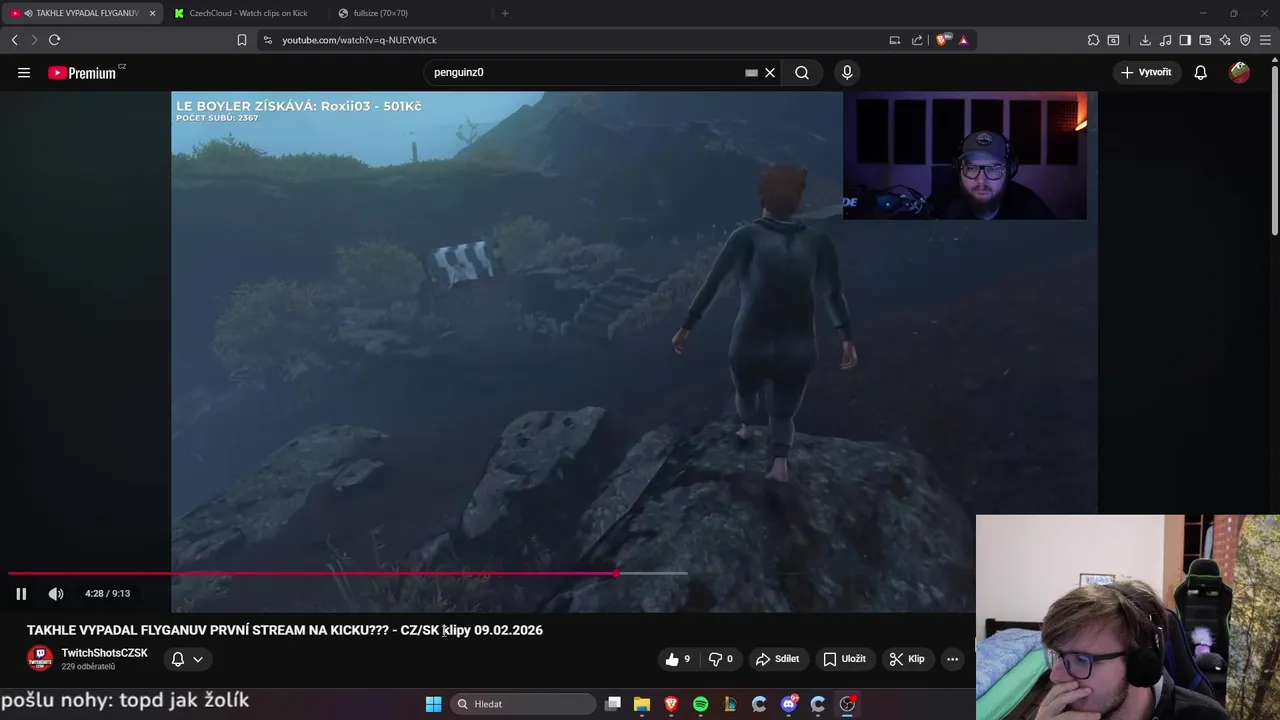1280x720 pixels.
Task: Click the 4:28 / 9:13 time display
Action: (107, 593)
